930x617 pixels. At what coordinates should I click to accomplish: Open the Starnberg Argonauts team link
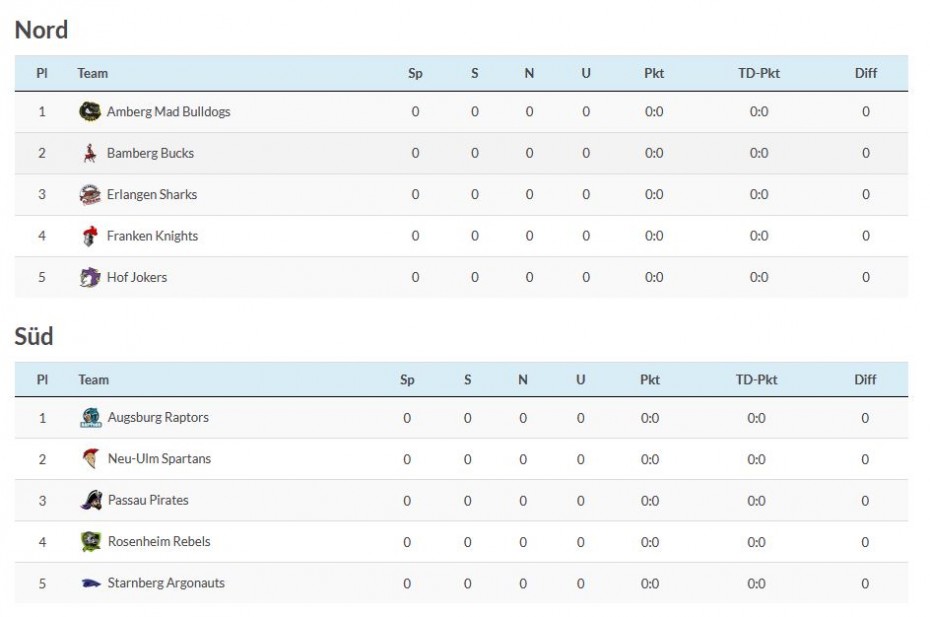[166, 583]
